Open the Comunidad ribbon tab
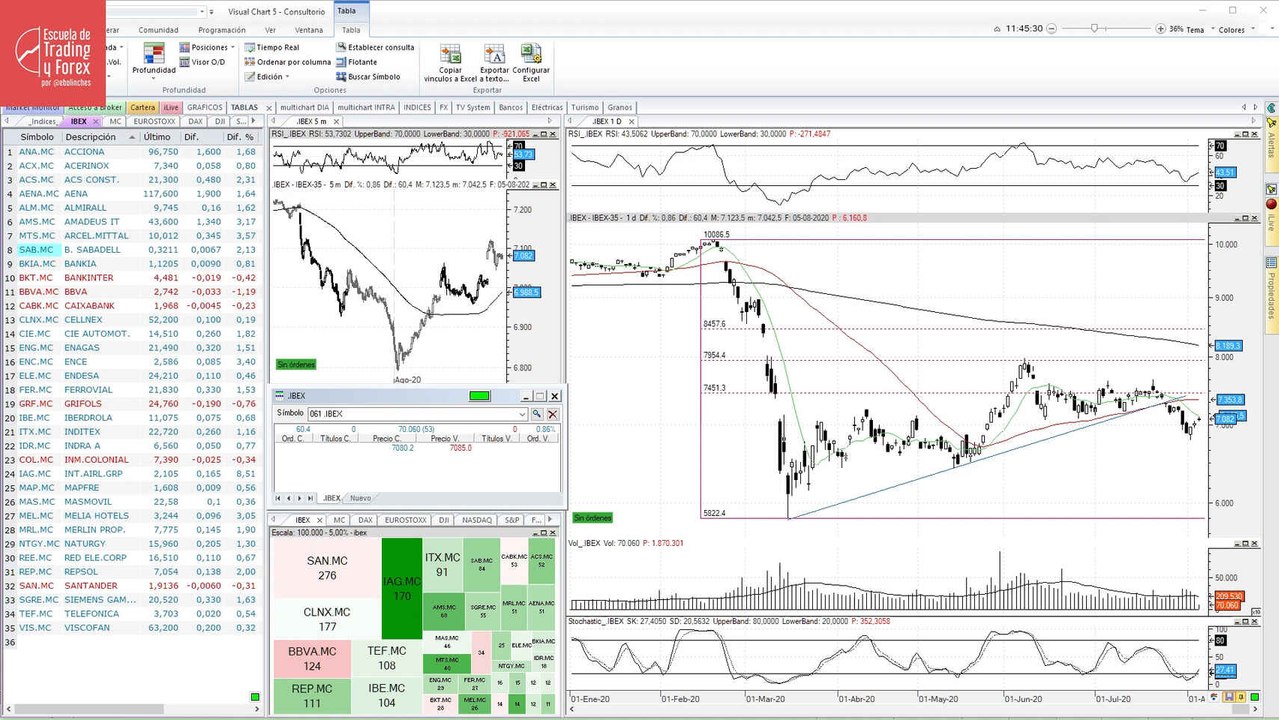1279x720 pixels. point(158,30)
